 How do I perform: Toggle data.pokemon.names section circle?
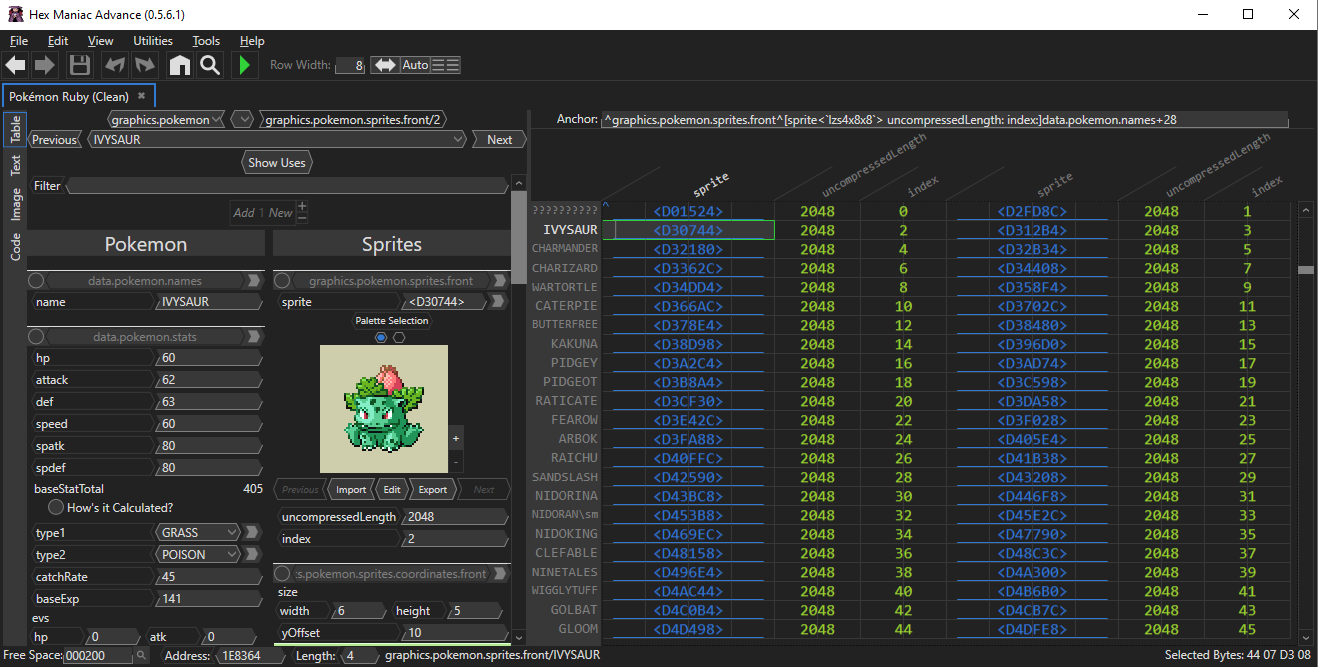coord(36,281)
